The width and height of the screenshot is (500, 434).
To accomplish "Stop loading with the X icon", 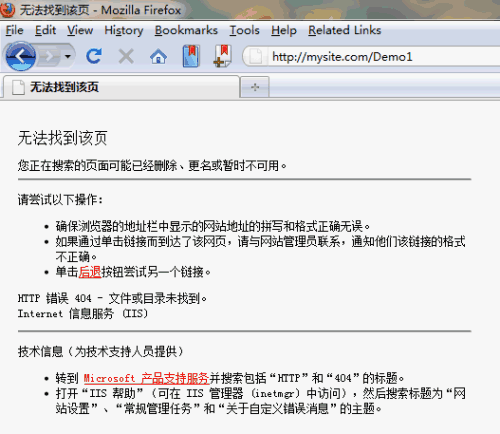I will pos(126,56).
